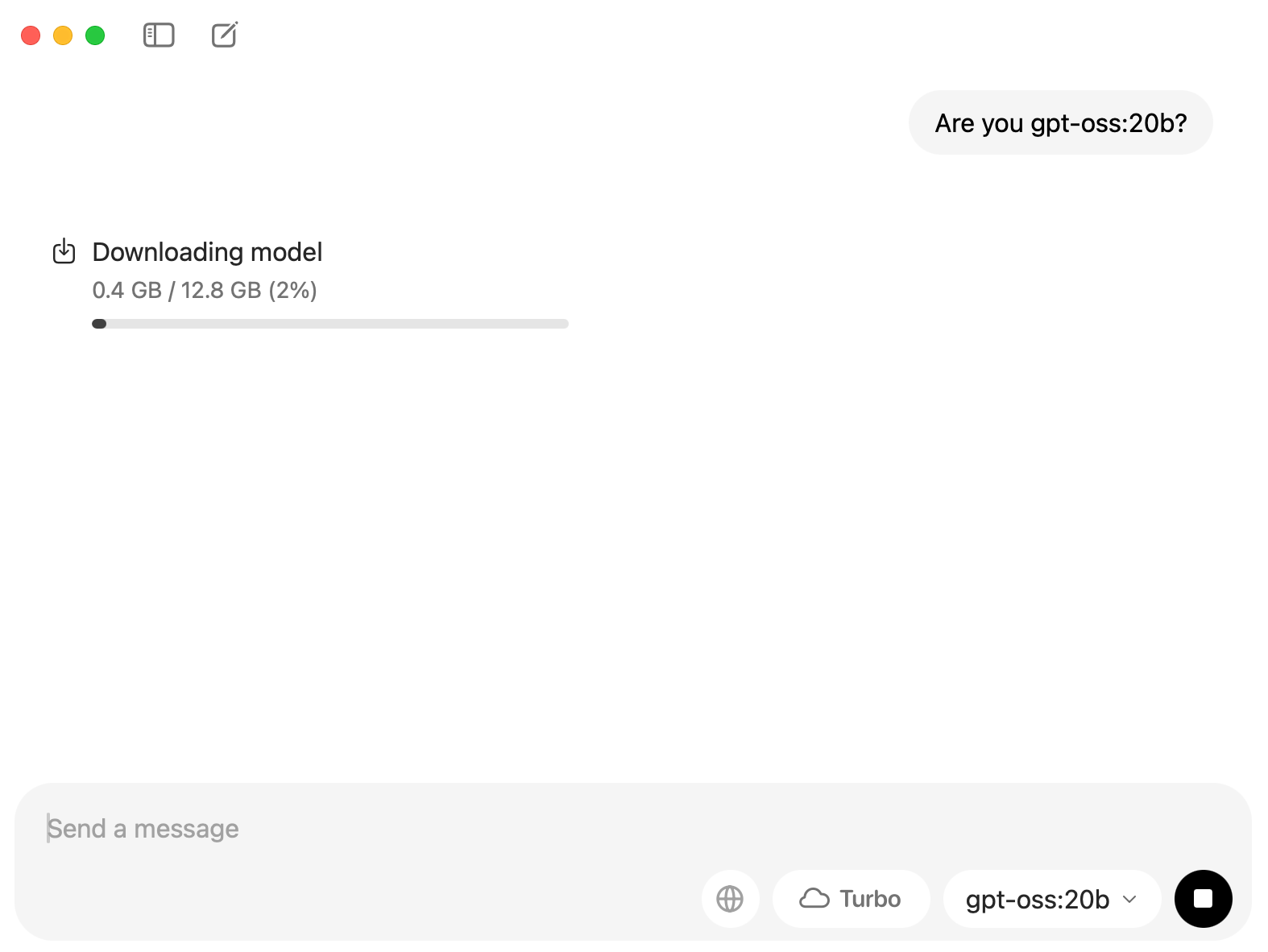The height and width of the screenshot is (952, 1268).
Task: Toggle web search with the globe icon
Action: pyautogui.click(x=730, y=898)
